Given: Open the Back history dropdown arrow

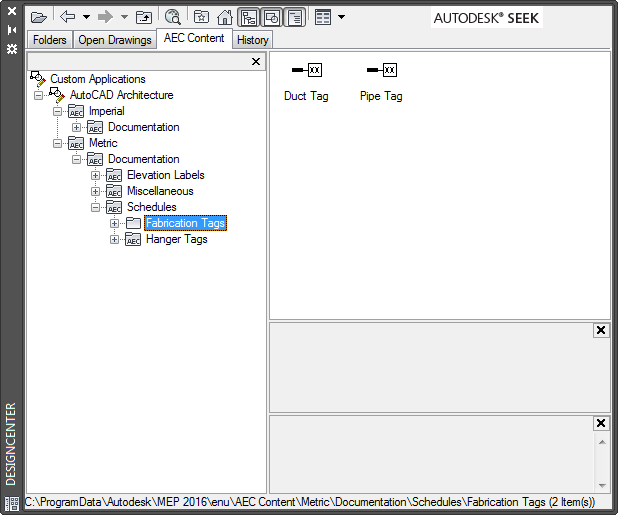Looking at the screenshot, I should pos(86,17).
